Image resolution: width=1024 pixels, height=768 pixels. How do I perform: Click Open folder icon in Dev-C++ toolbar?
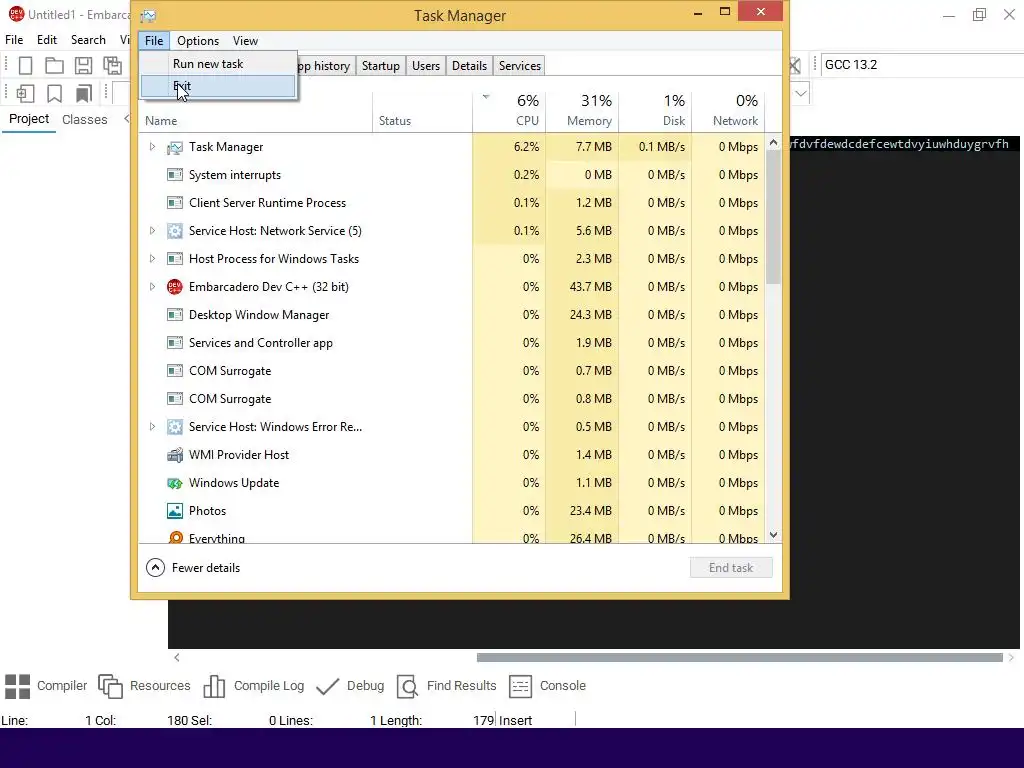pyautogui.click(x=54, y=65)
